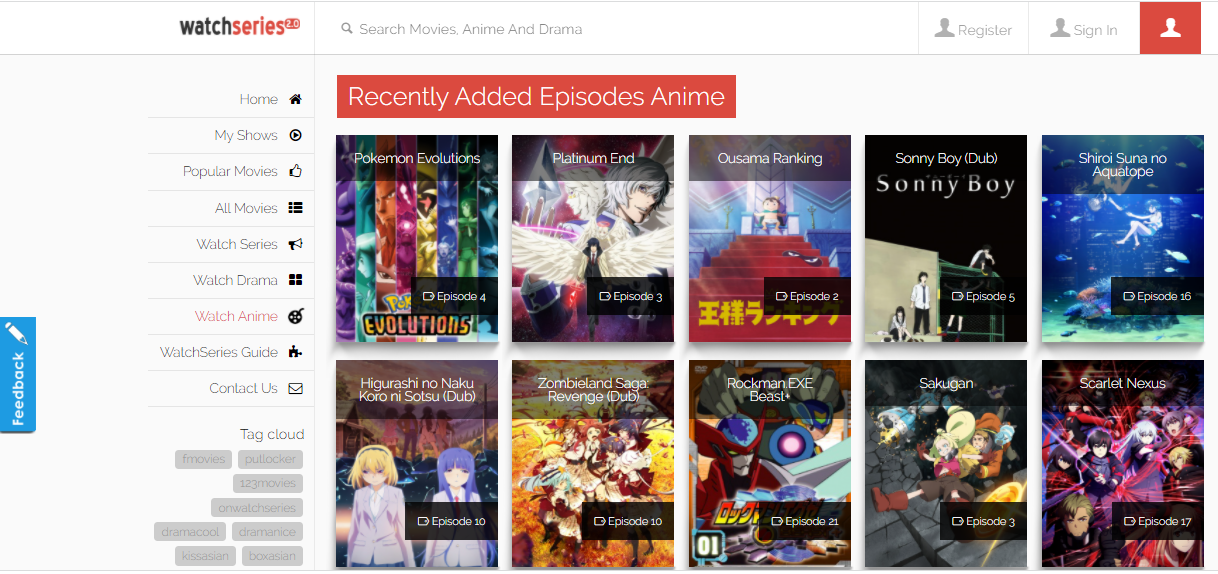Click Episode 5 badge on Sonny Boy
1218x574 pixels.
click(x=984, y=296)
